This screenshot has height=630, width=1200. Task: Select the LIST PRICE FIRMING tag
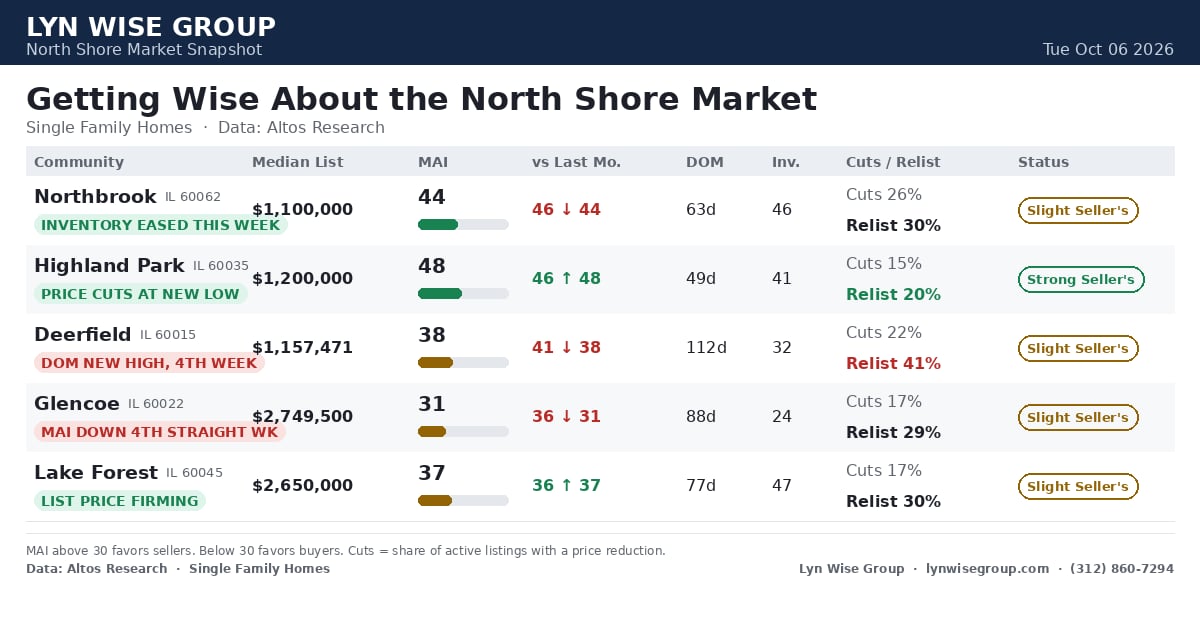(x=120, y=501)
